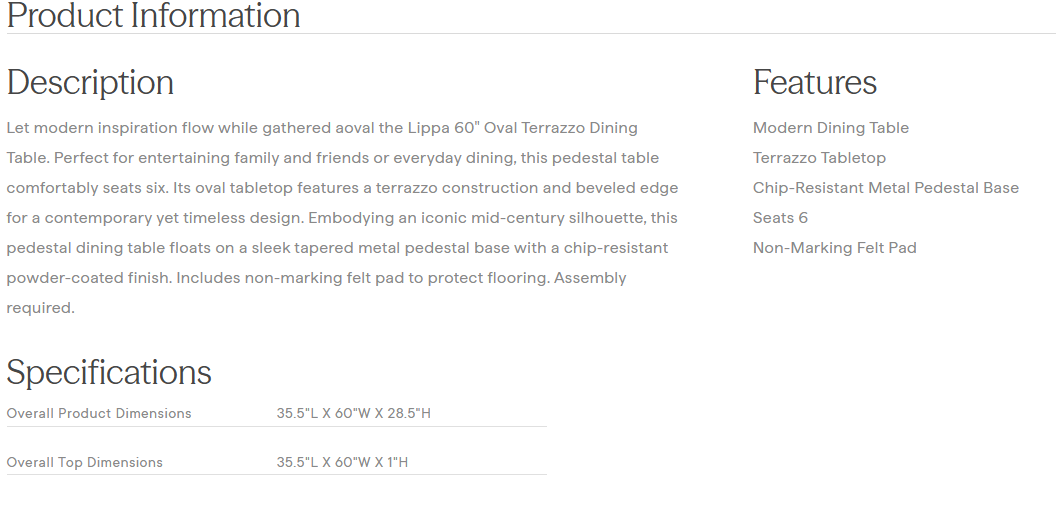The height and width of the screenshot is (514, 1056).
Task: Click Chip-Resistant Metal Pedestal Base feature
Action: (886, 188)
